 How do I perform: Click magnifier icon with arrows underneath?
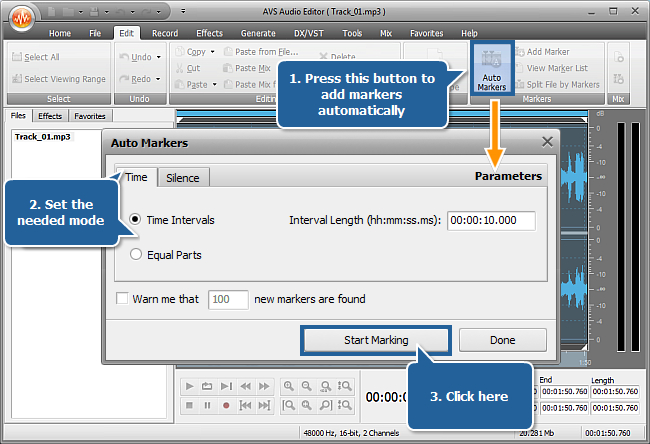pyautogui.click(x=326, y=386)
